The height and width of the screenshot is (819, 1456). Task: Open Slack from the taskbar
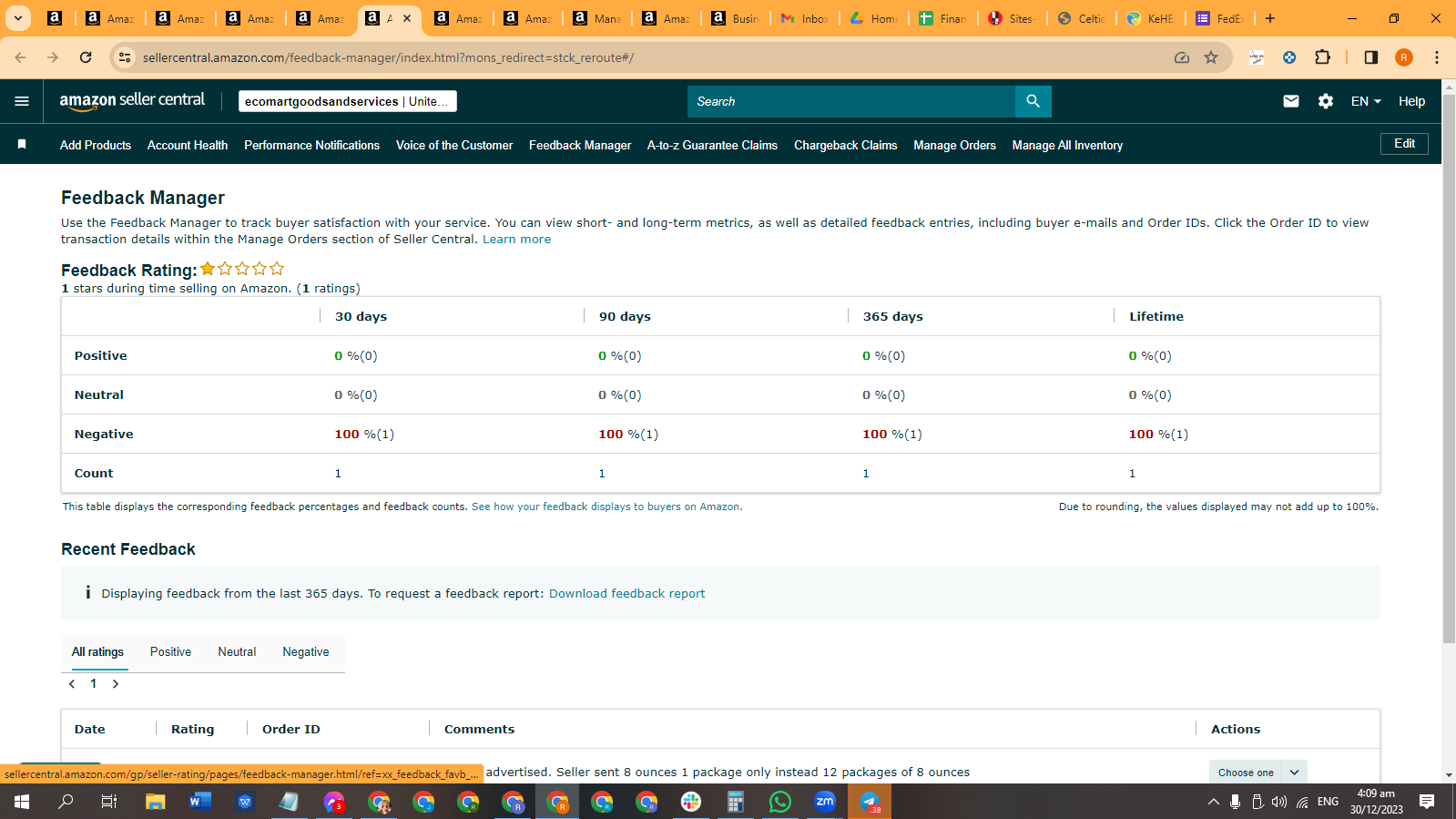point(691,802)
